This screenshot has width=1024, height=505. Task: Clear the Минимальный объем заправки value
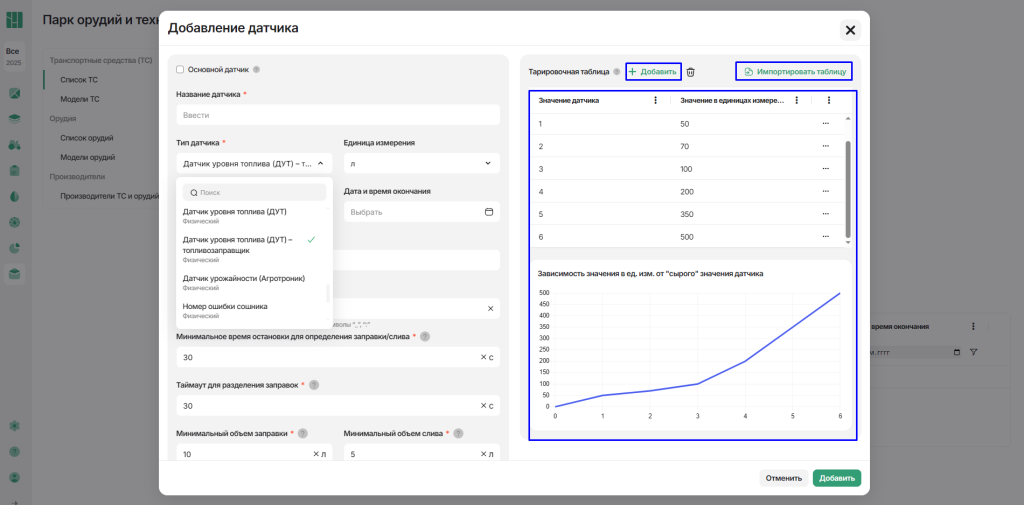pyautogui.click(x=315, y=454)
